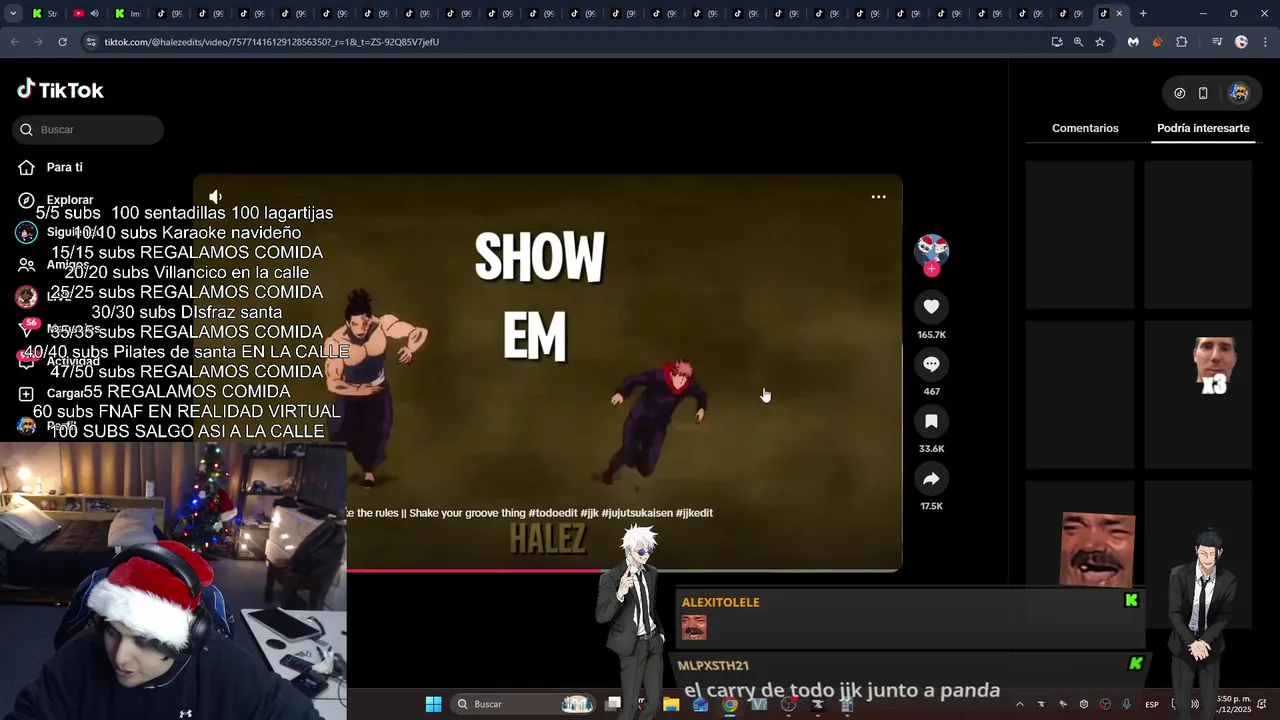This screenshot has height=720, width=1280.
Task: Open the video author's avatar
Action: tap(932, 249)
